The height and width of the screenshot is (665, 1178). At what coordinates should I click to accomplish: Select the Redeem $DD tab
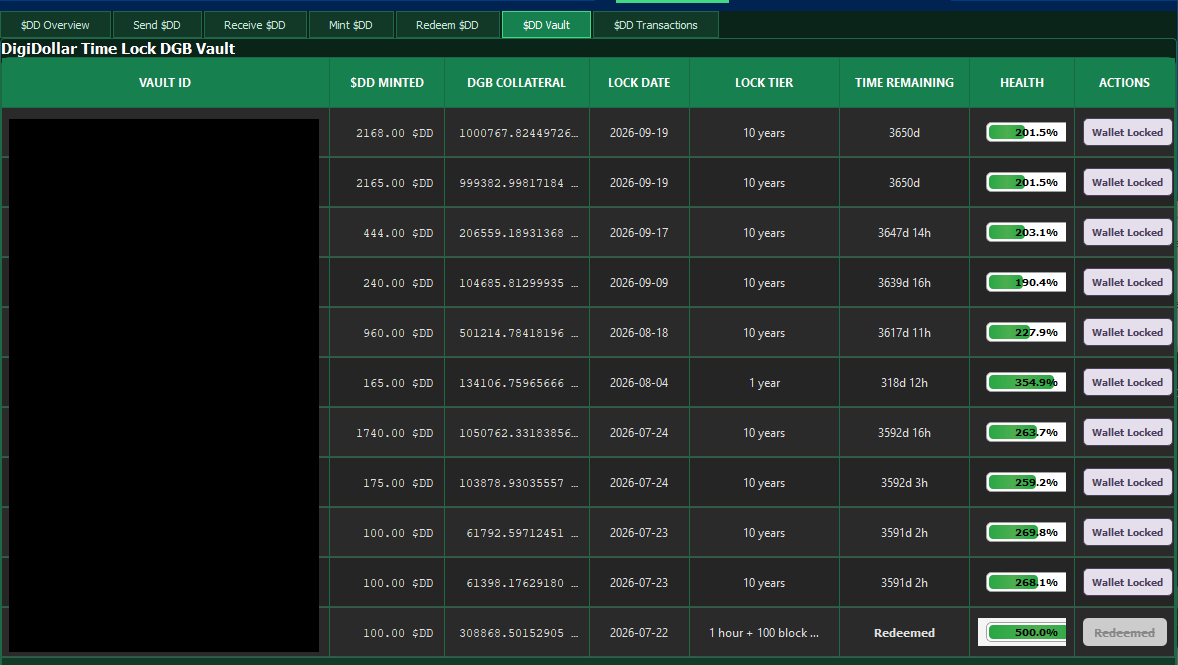point(447,25)
